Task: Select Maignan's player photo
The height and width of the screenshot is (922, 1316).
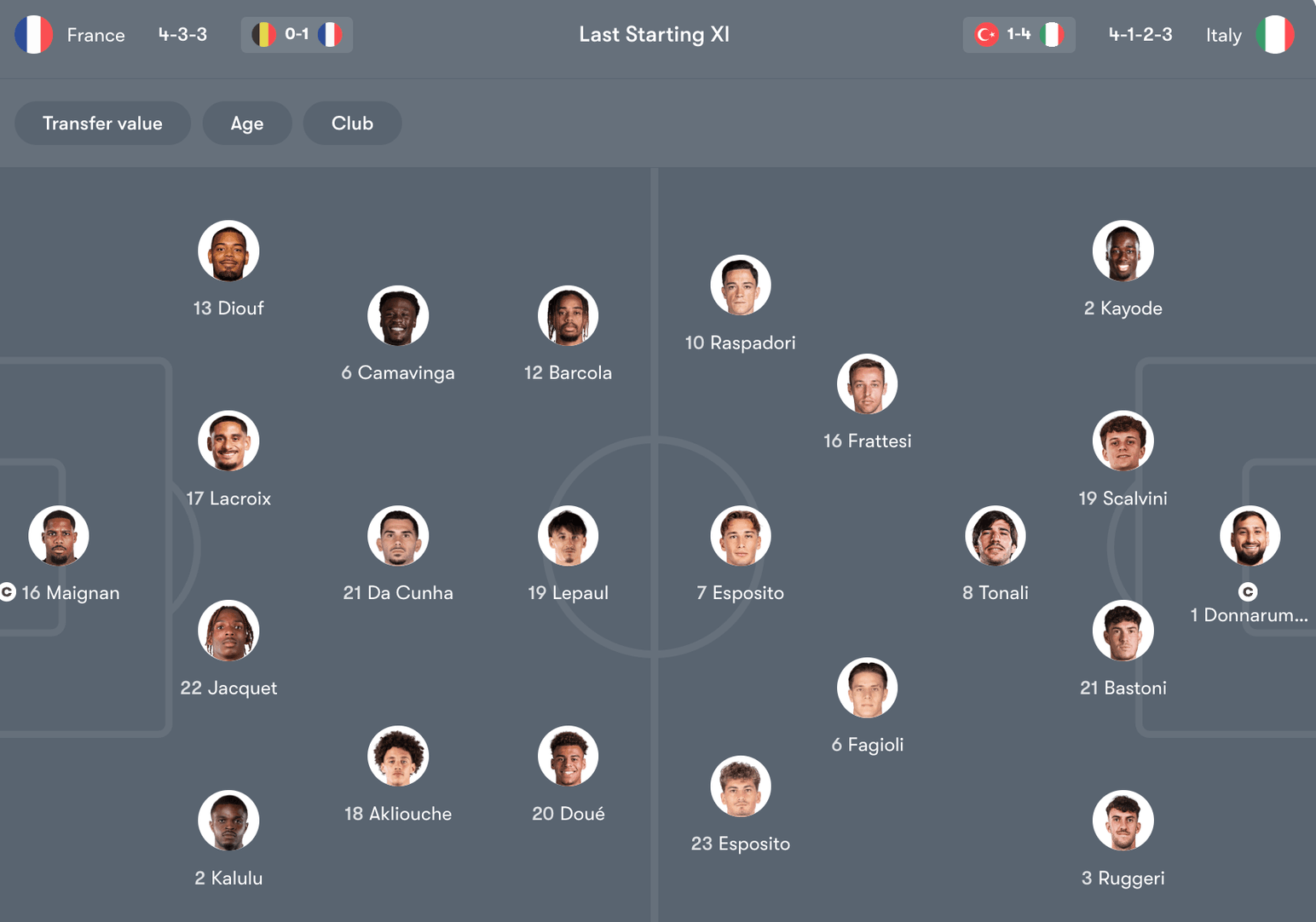Action: 59,536
